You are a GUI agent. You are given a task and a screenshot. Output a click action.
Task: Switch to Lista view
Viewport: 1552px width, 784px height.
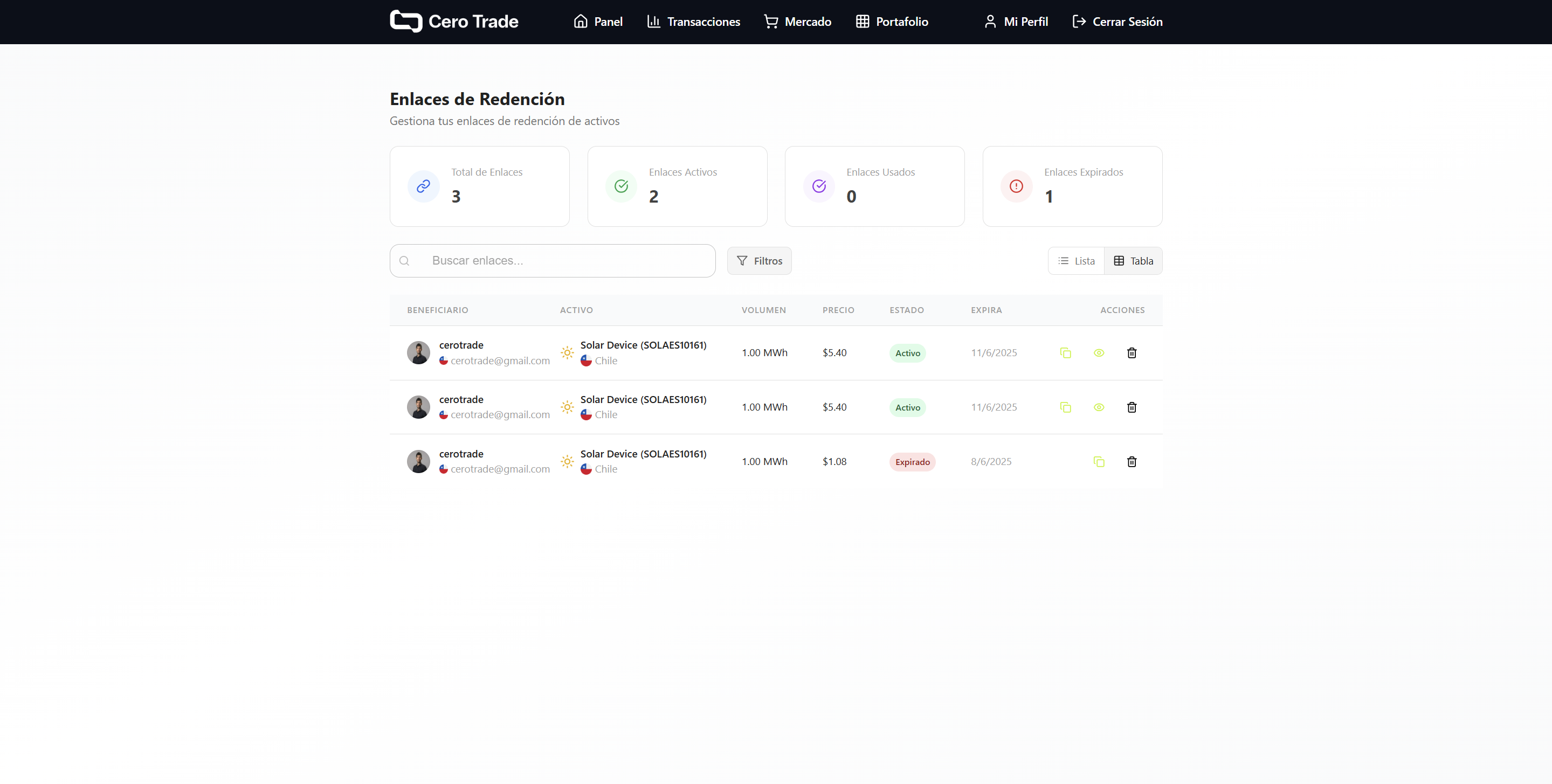coord(1076,261)
